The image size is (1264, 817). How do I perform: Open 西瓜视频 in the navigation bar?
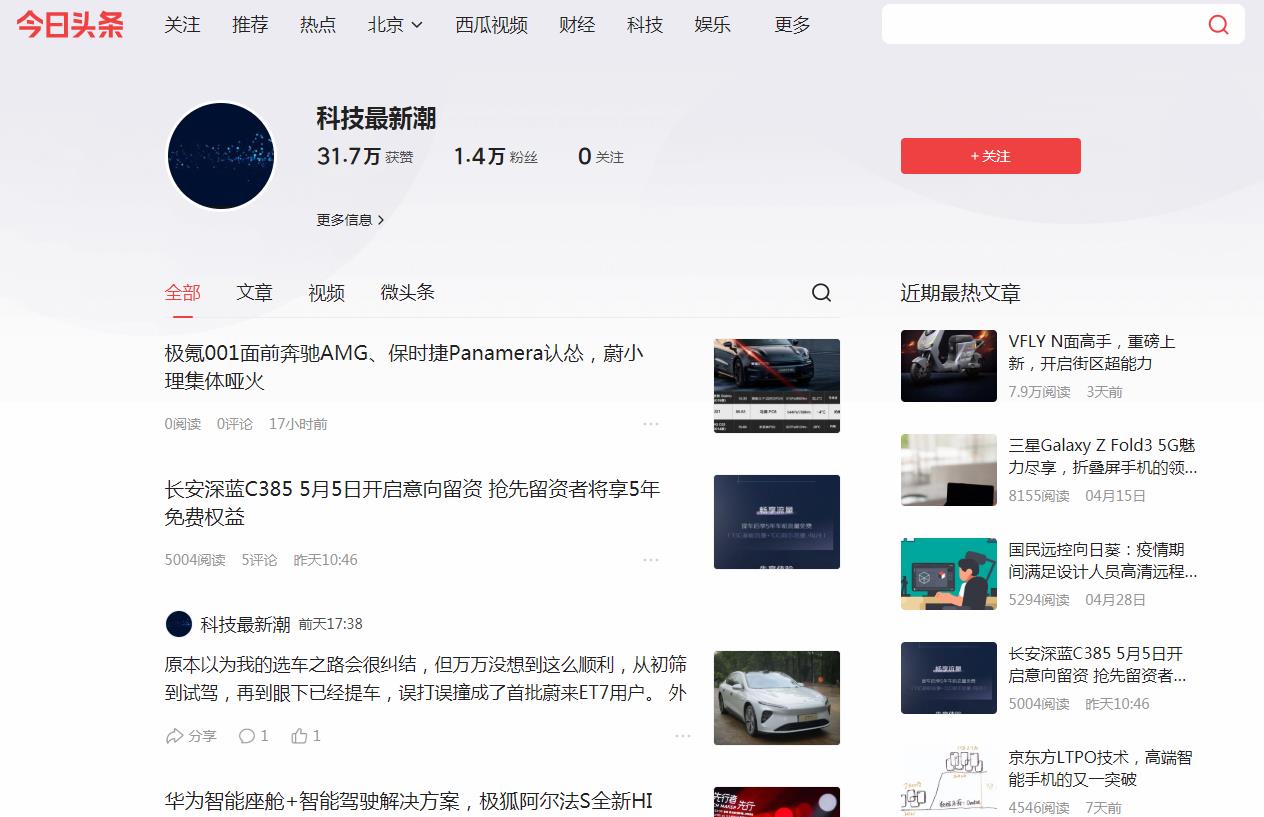pos(492,25)
